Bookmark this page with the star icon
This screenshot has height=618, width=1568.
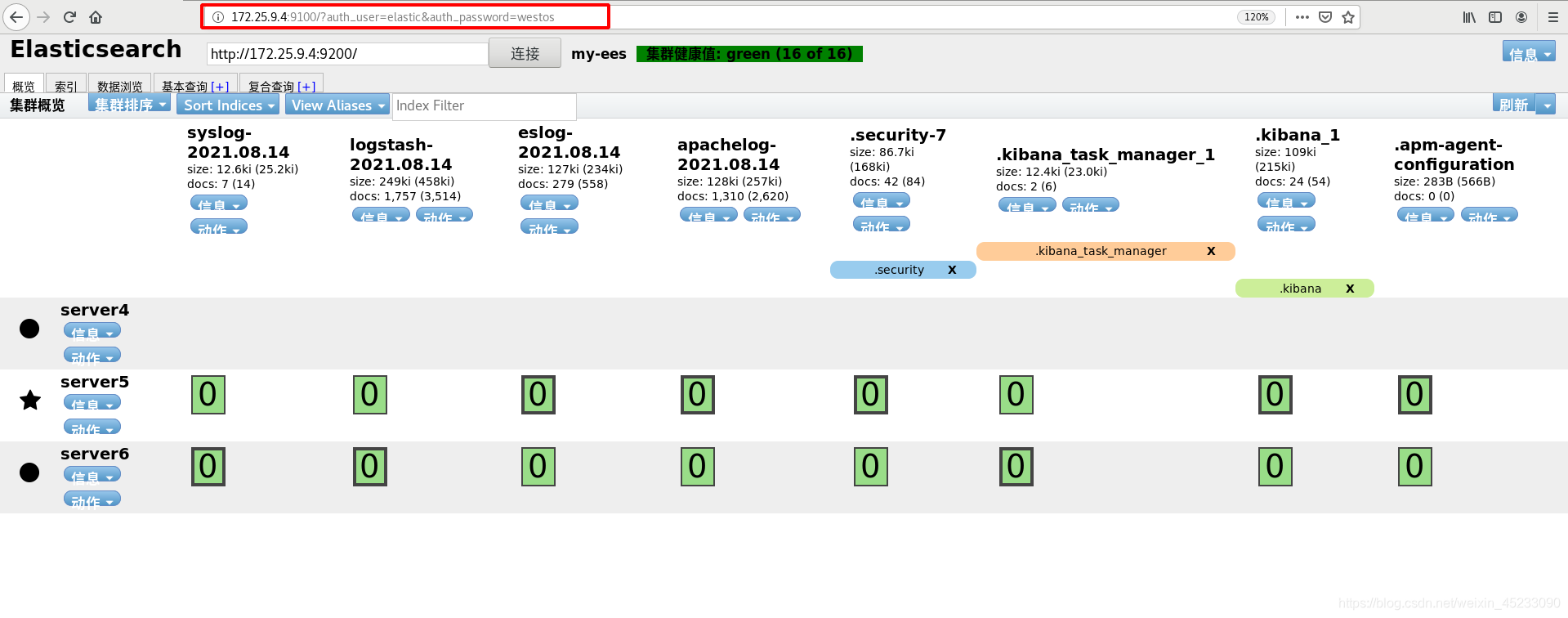tap(1348, 17)
